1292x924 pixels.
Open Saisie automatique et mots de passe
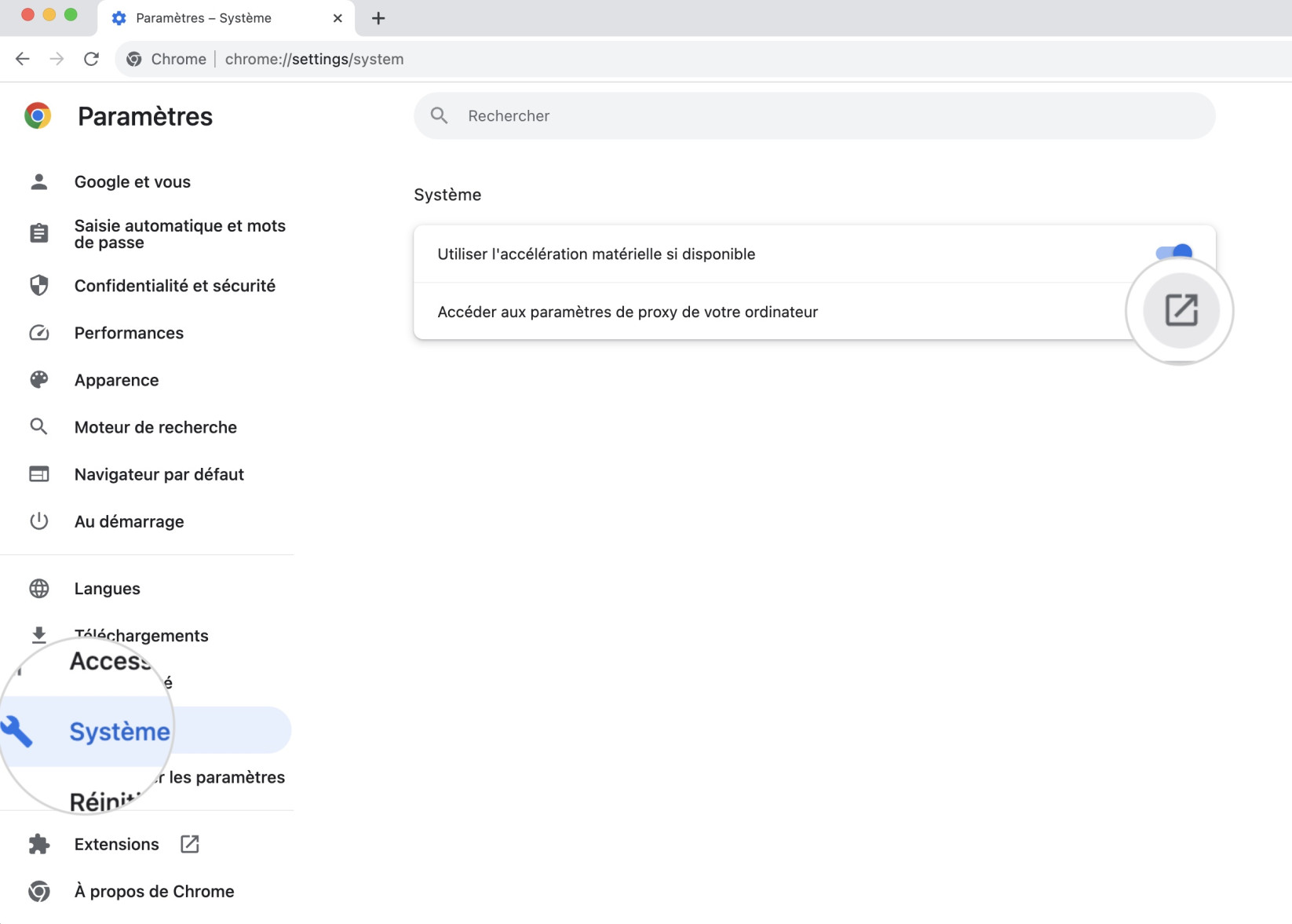180,234
